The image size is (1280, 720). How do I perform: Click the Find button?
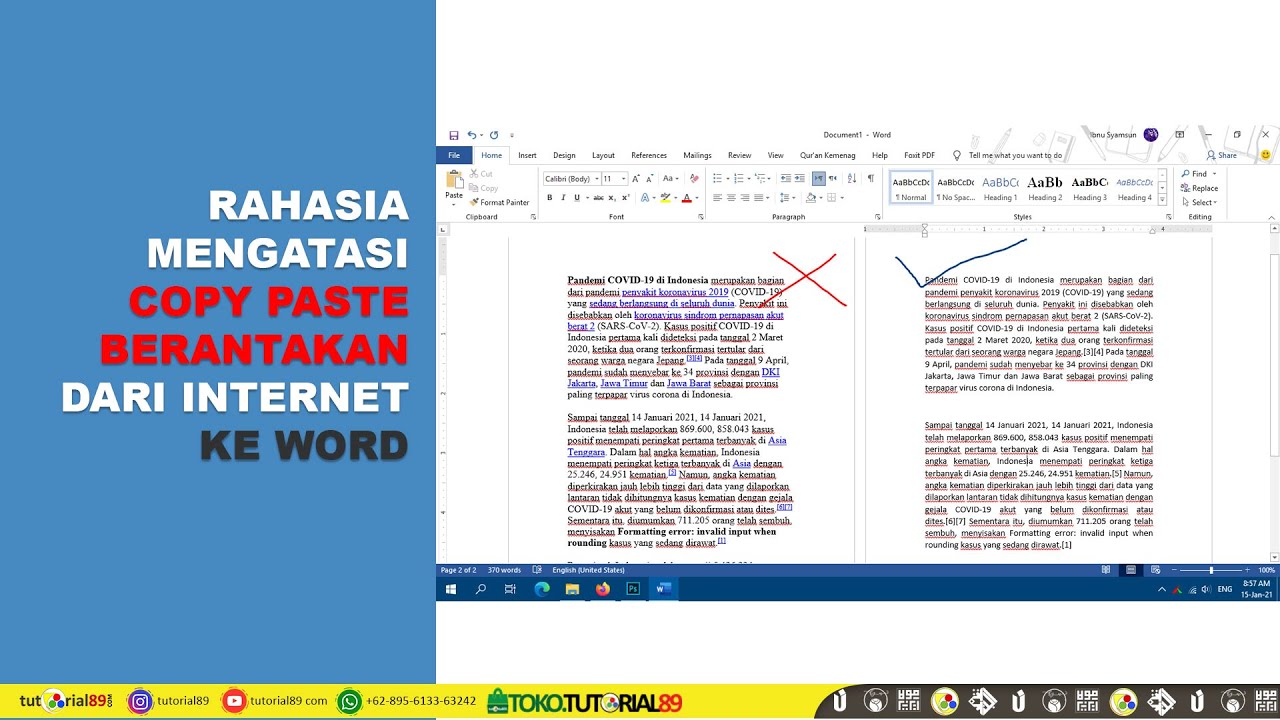pos(1199,174)
